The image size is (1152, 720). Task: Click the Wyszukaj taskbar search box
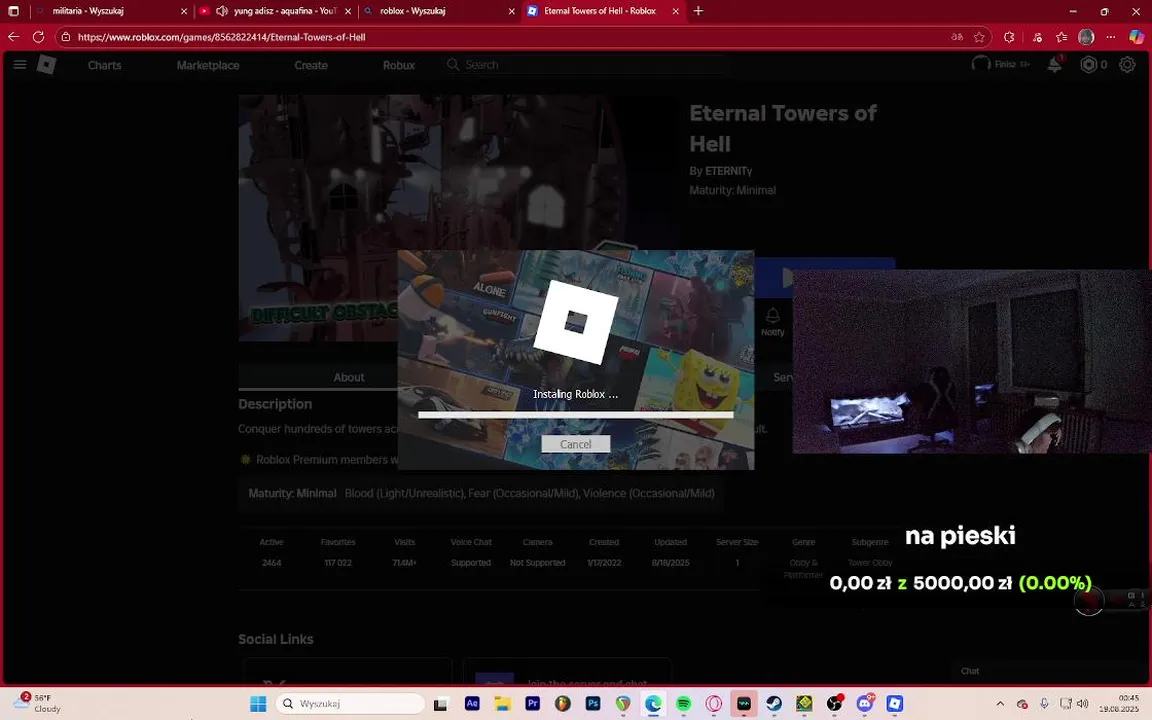[x=350, y=704]
